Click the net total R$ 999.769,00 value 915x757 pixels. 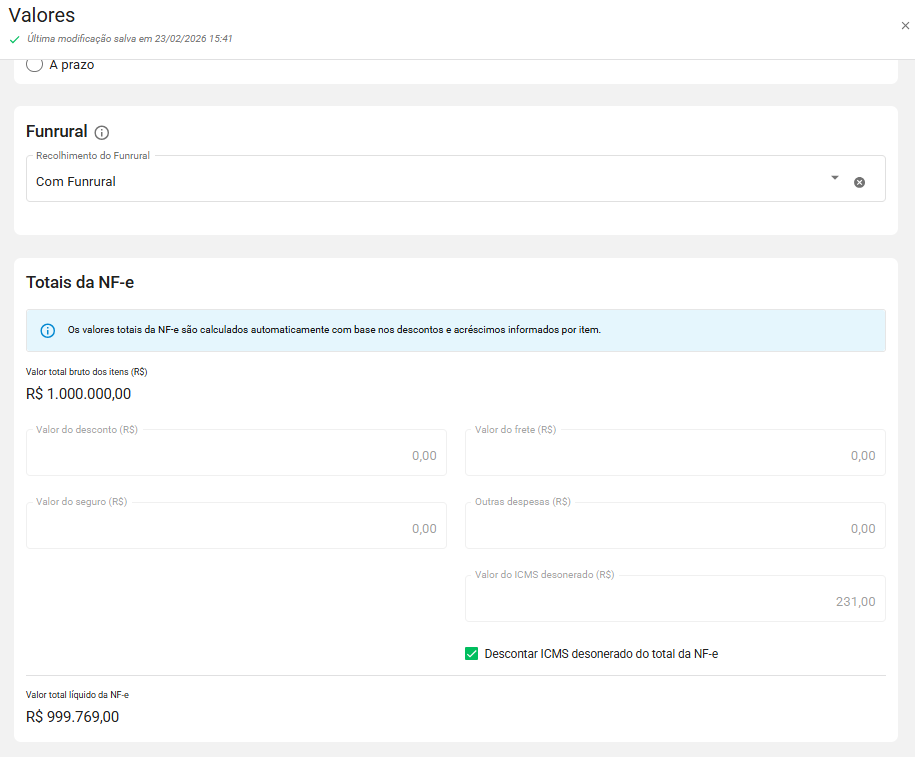(x=72, y=716)
